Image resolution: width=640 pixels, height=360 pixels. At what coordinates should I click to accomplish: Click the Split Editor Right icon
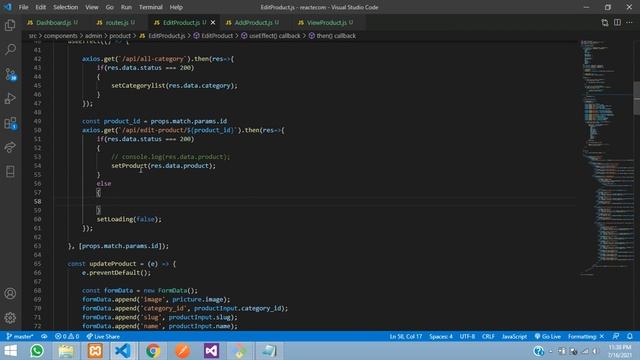click(x=617, y=22)
